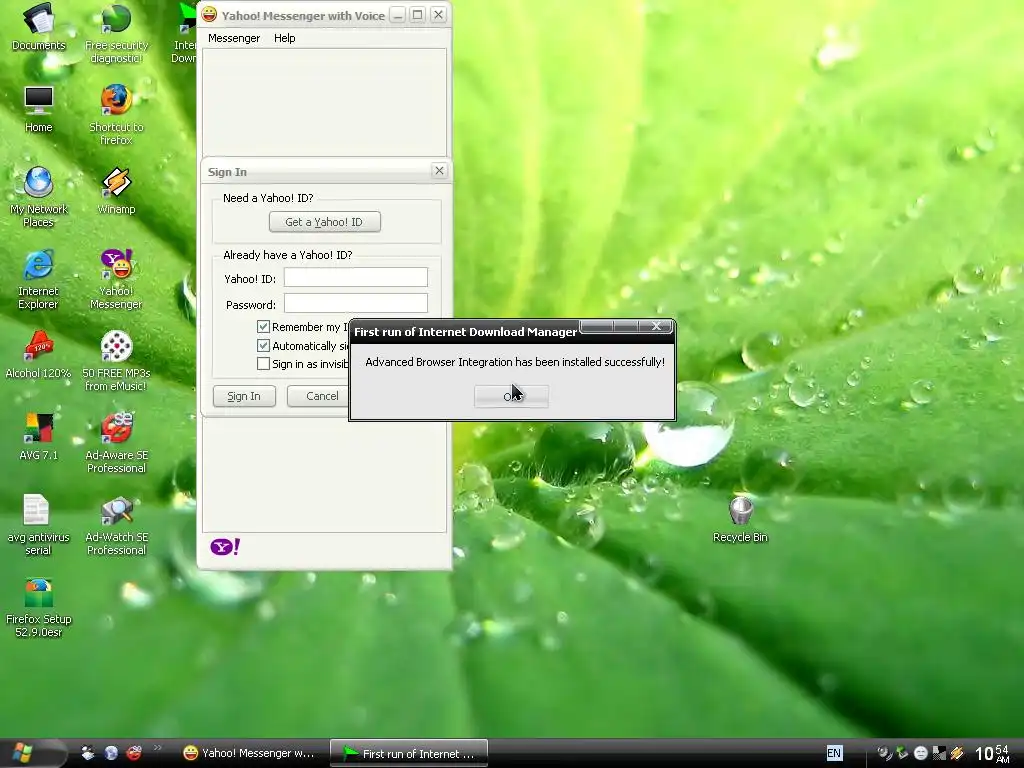The height and width of the screenshot is (768, 1024).
Task: Click the green arrow tray icon
Action: coord(903,754)
